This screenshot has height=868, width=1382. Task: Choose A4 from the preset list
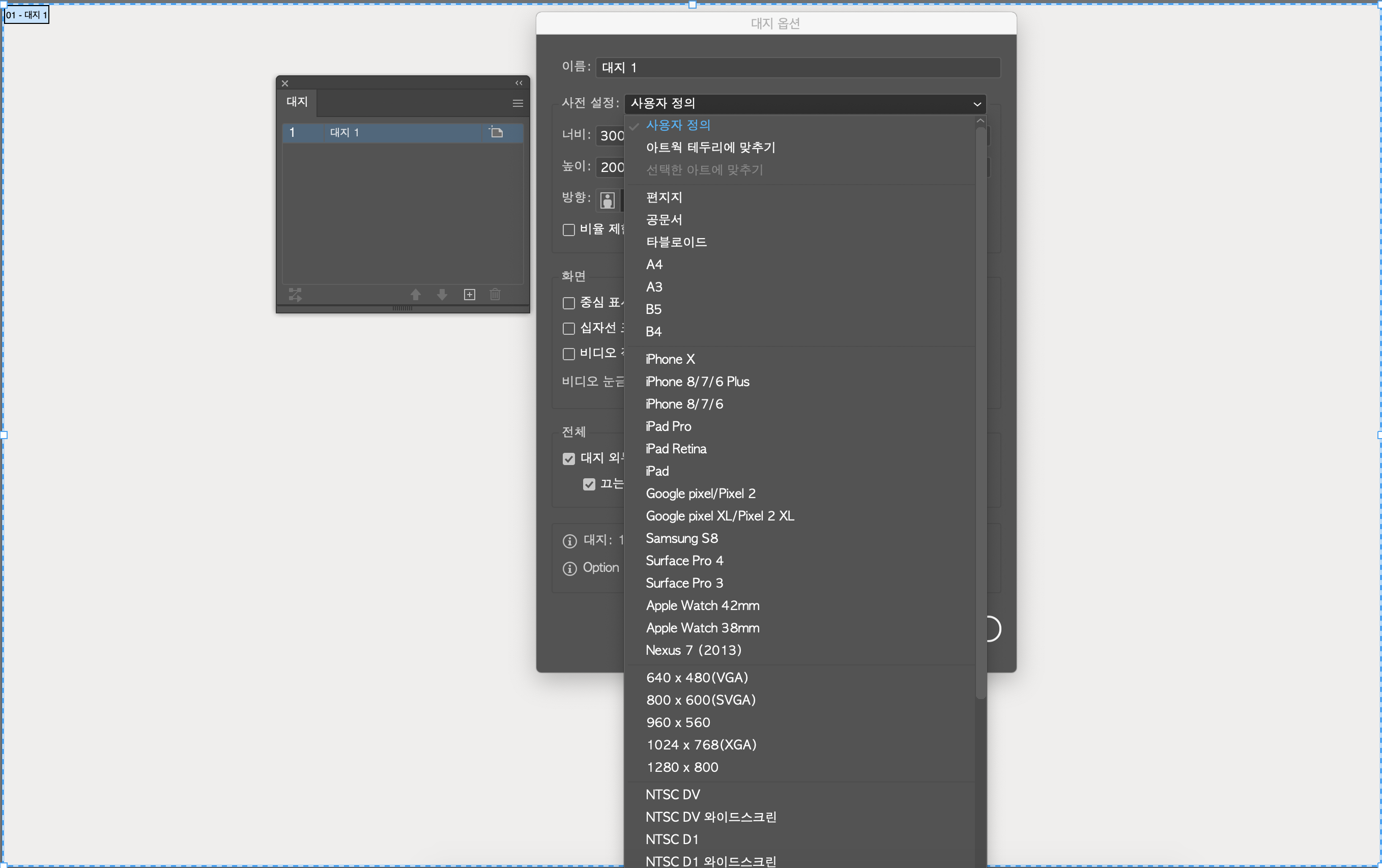click(654, 265)
